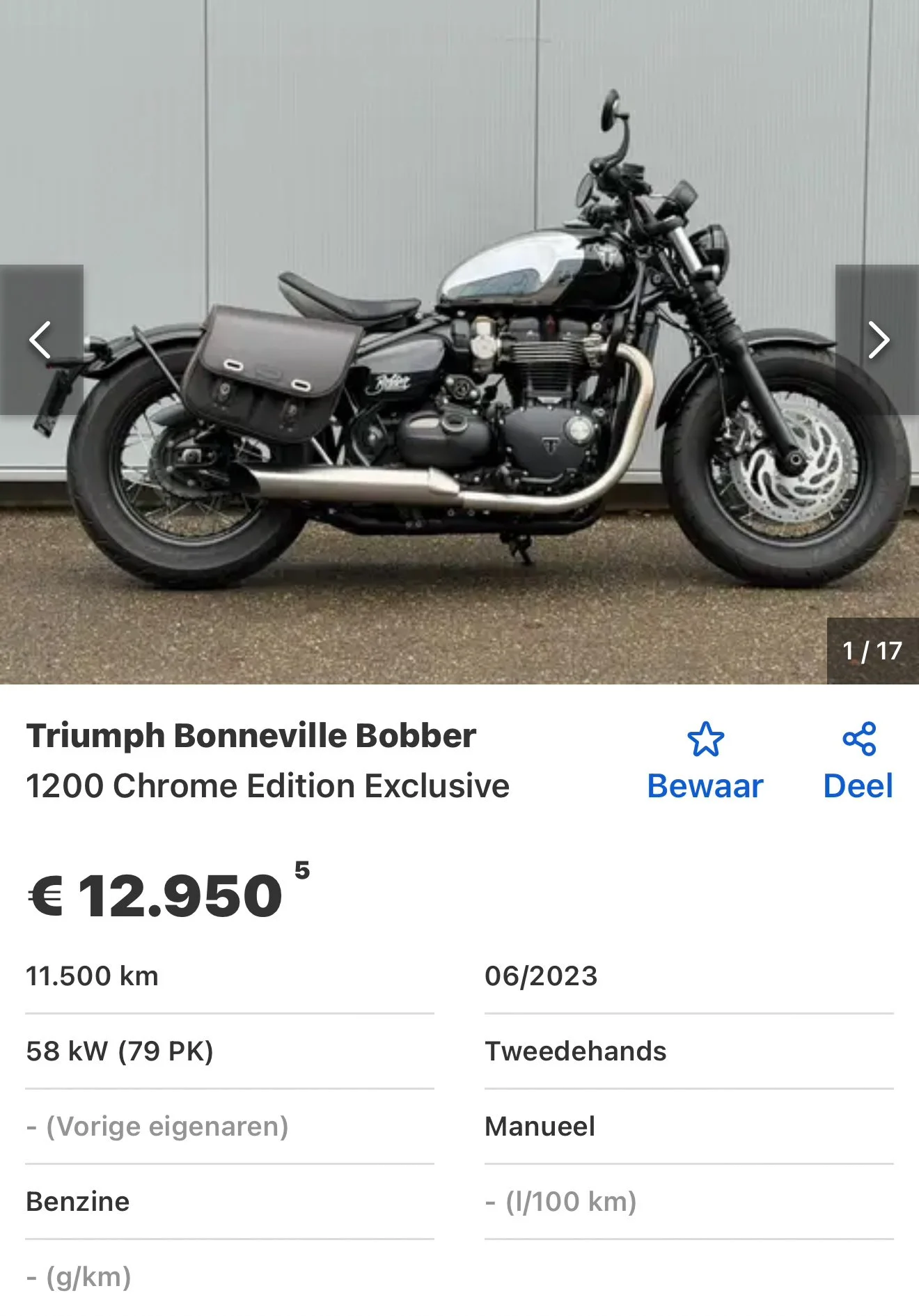919x1316 pixels.
Task: Click the Vorige eigenaren row
Action: 230,1127
